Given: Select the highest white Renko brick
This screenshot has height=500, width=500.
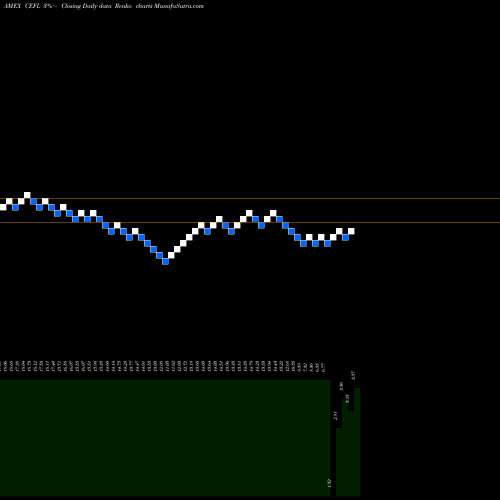Looking at the screenshot, I should (27, 195).
